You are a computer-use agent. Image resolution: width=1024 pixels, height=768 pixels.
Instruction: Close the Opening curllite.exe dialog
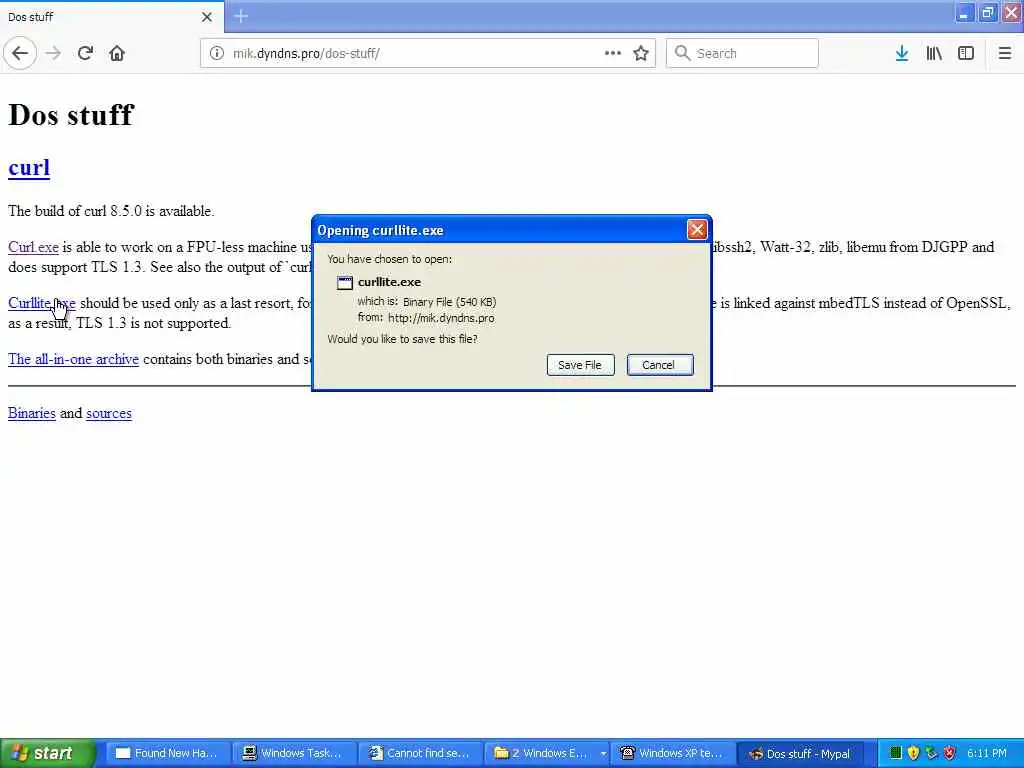[x=697, y=229]
